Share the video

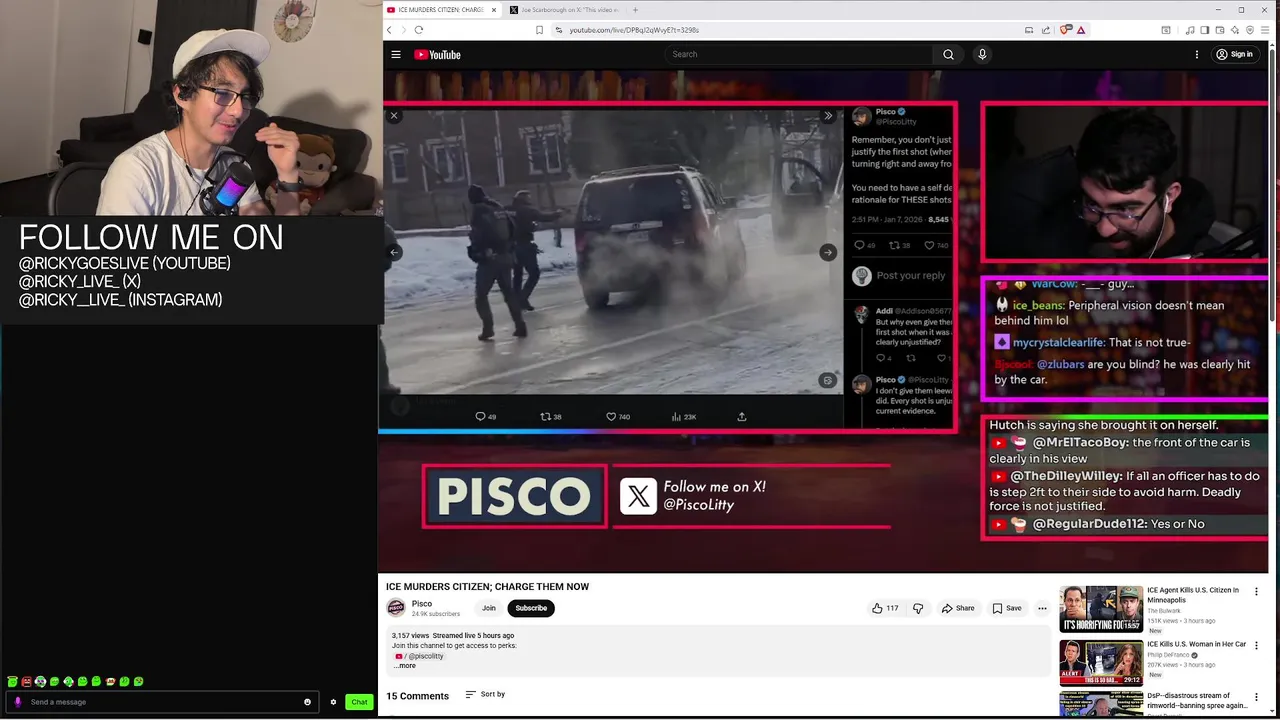pyautogui.click(x=958, y=608)
